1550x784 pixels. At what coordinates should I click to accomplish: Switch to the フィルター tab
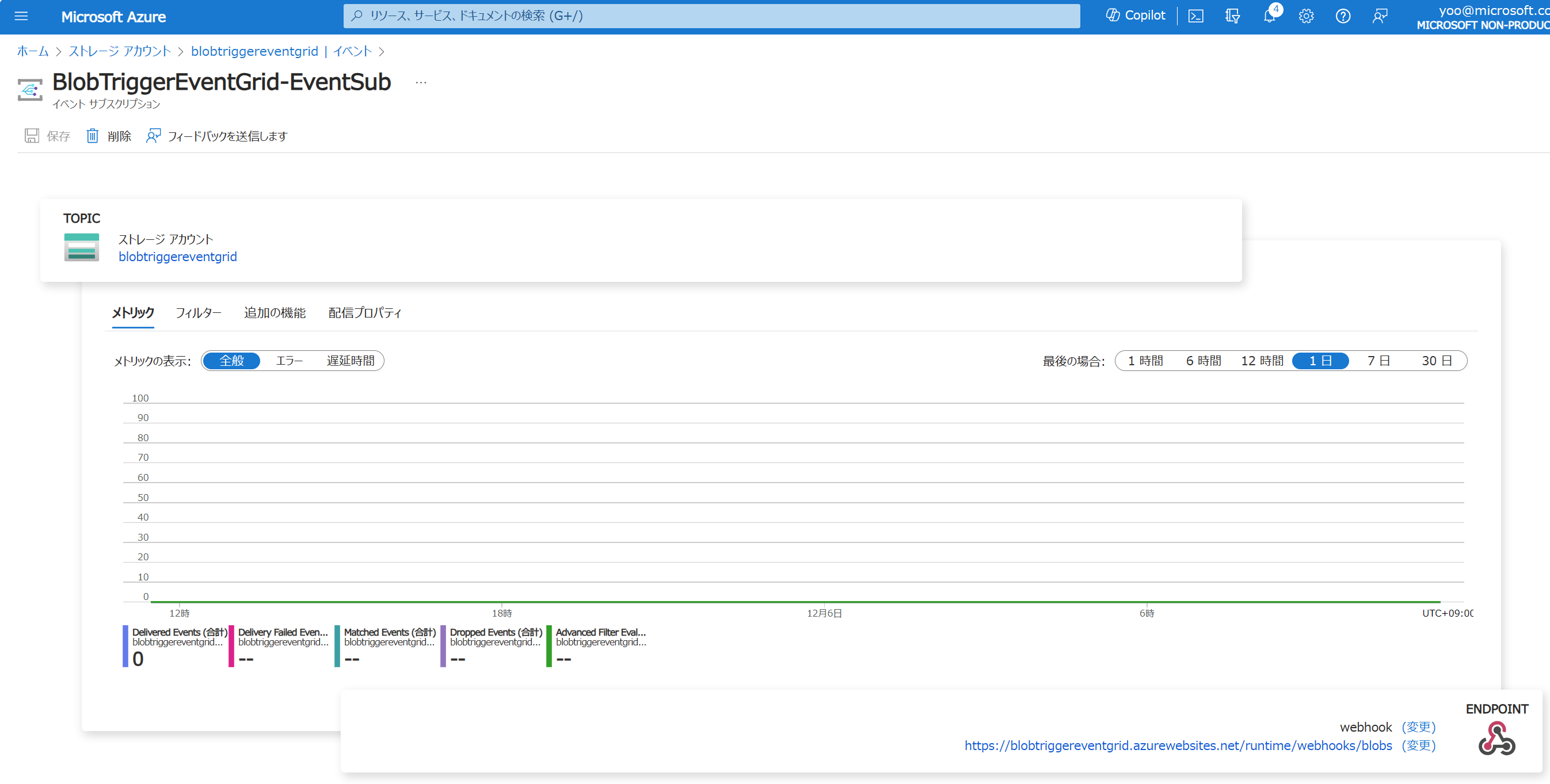click(199, 313)
